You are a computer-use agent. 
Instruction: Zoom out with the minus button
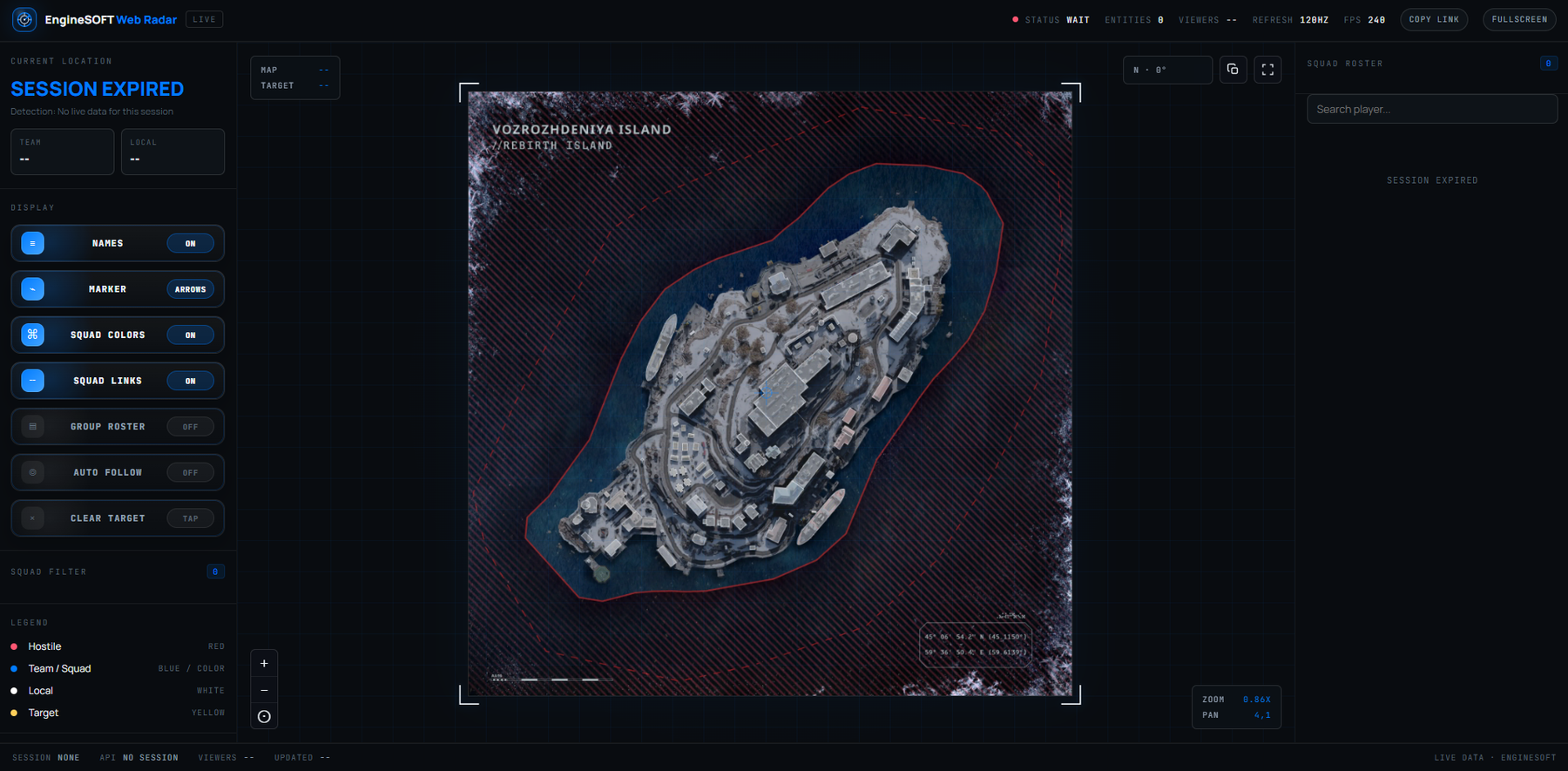[x=264, y=690]
